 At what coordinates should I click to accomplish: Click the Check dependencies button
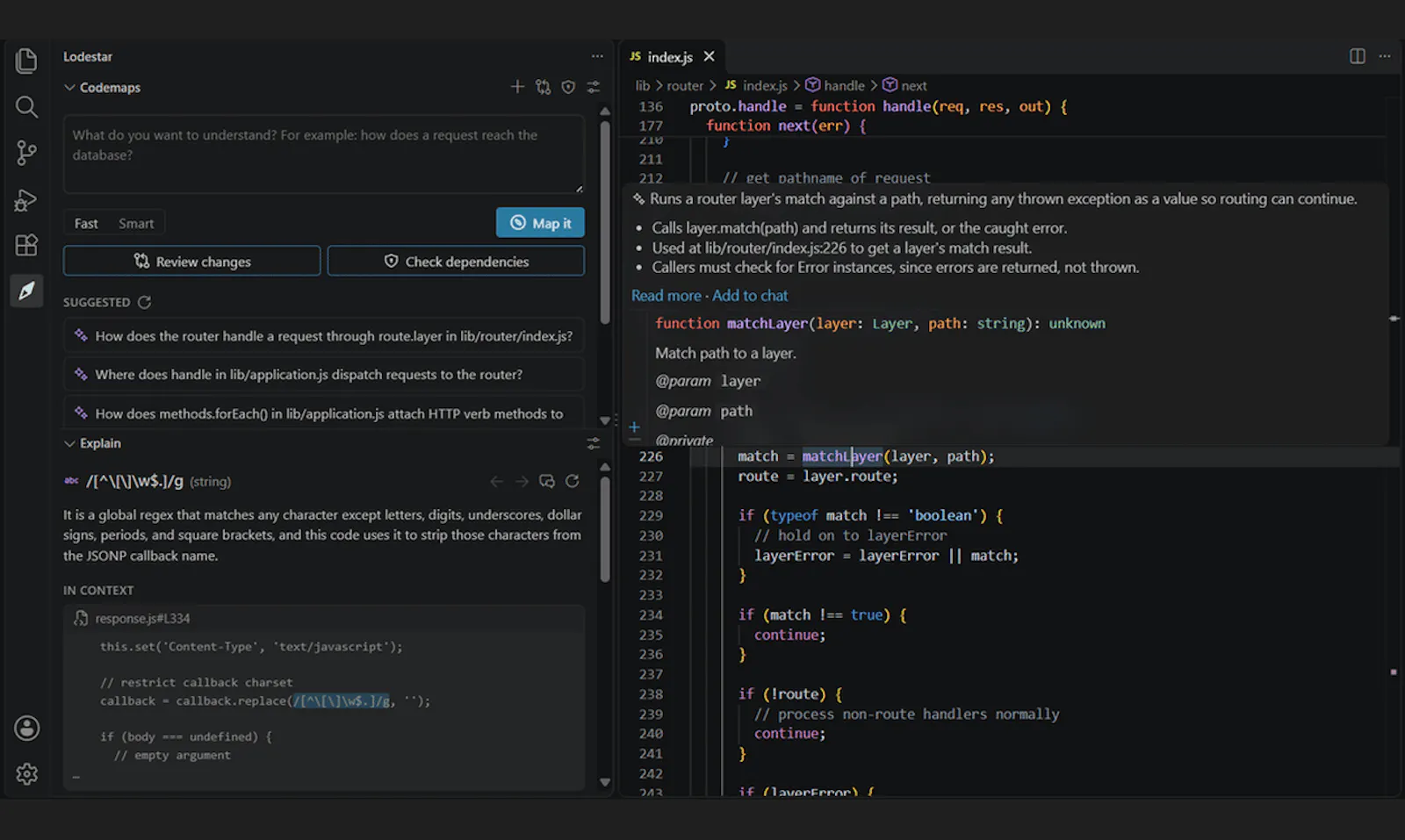pyautogui.click(x=456, y=261)
